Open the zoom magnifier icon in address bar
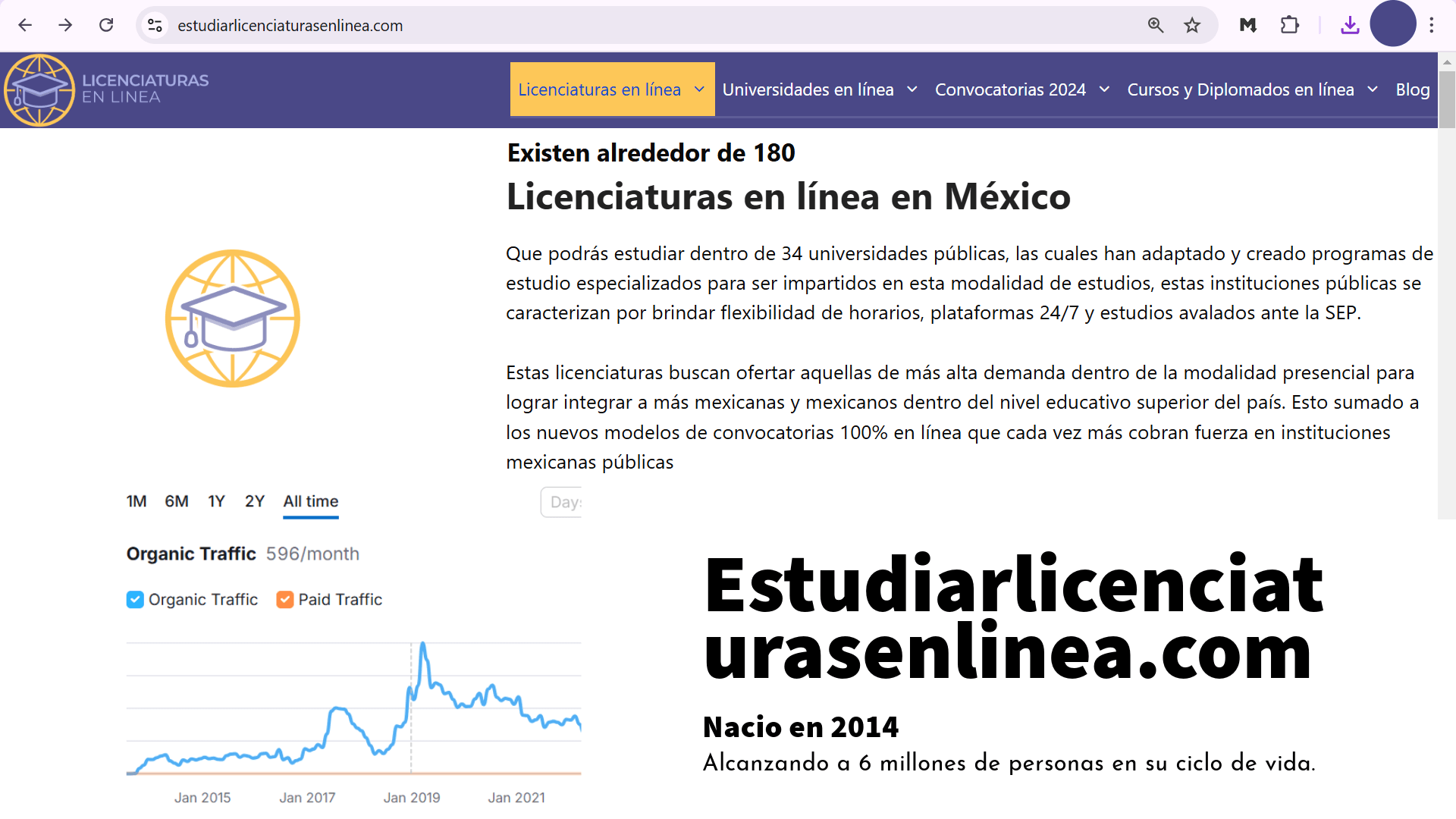The image size is (1456, 819). coord(1156,25)
